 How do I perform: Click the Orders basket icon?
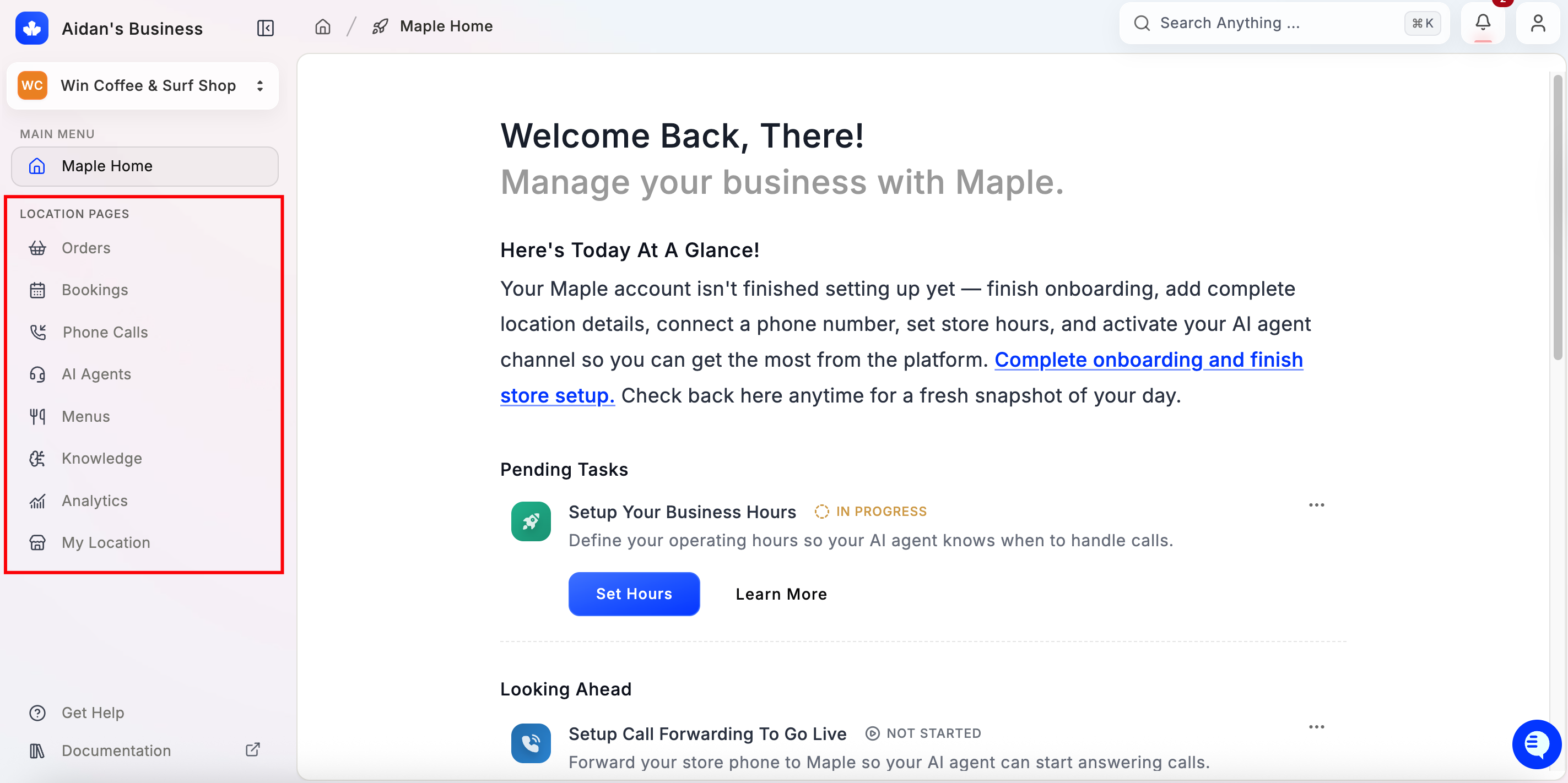click(37, 248)
